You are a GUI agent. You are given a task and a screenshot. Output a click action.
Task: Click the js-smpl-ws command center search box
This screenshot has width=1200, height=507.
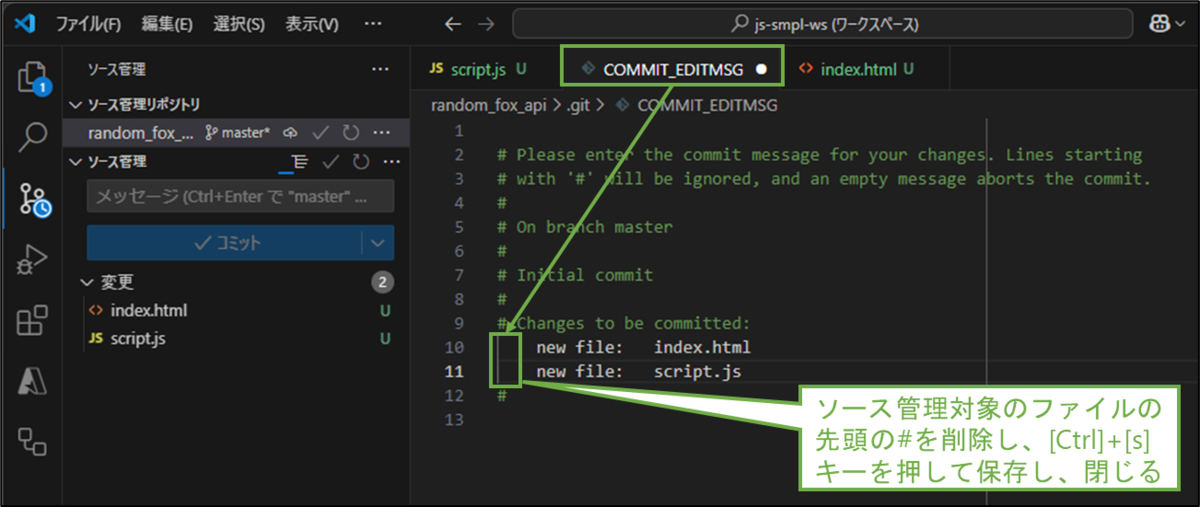[x=824, y=24]
